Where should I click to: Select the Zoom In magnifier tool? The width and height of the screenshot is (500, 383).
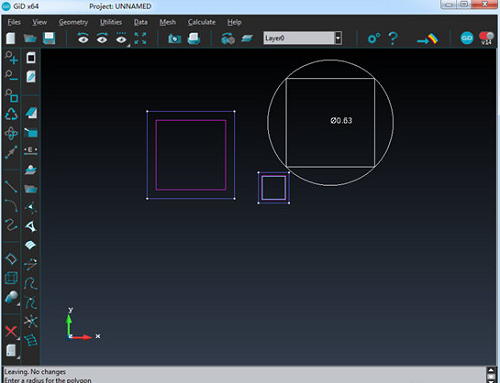click(x=11, y=57)
